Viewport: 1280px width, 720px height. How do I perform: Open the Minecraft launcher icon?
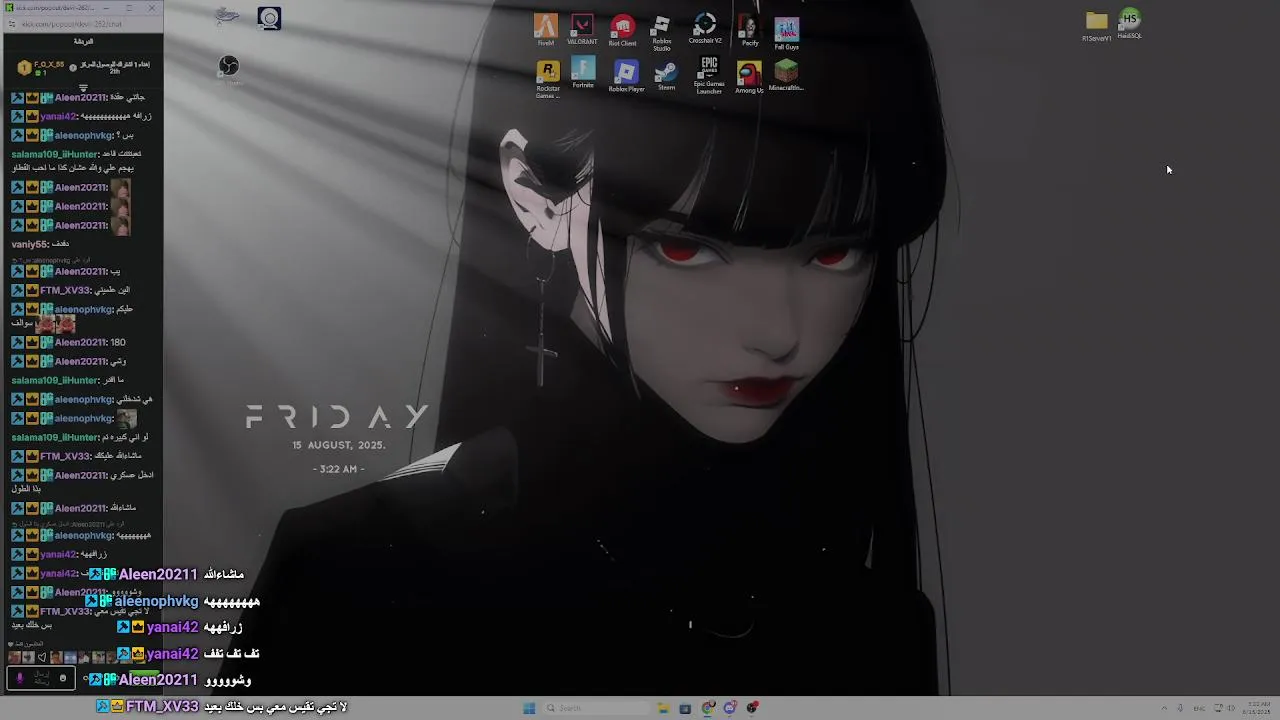pos(786,75)
